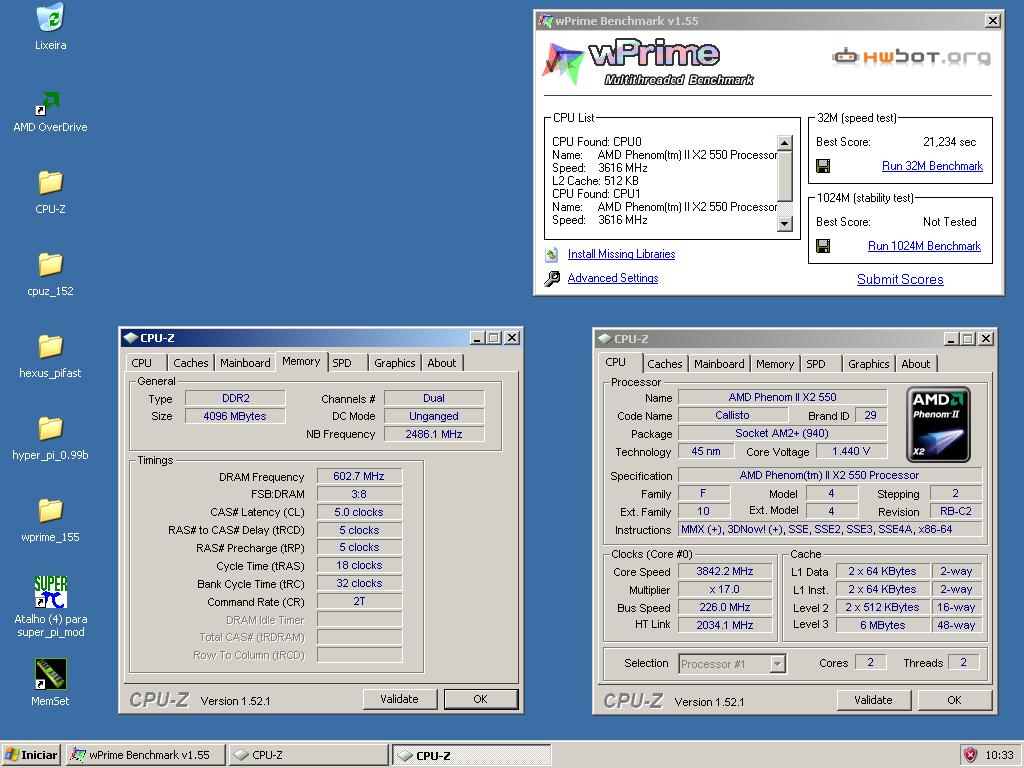Open the wprime_155 folder

[50, 510]
